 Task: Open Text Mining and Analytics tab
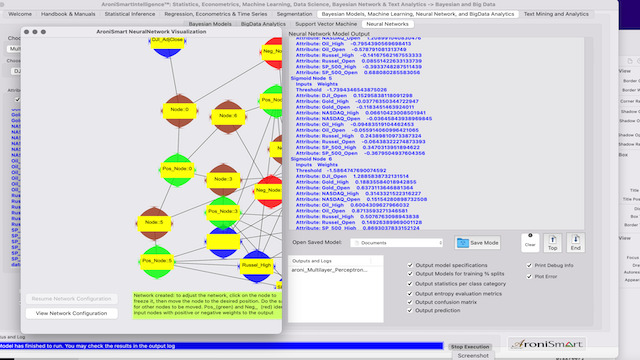(556, 14)
